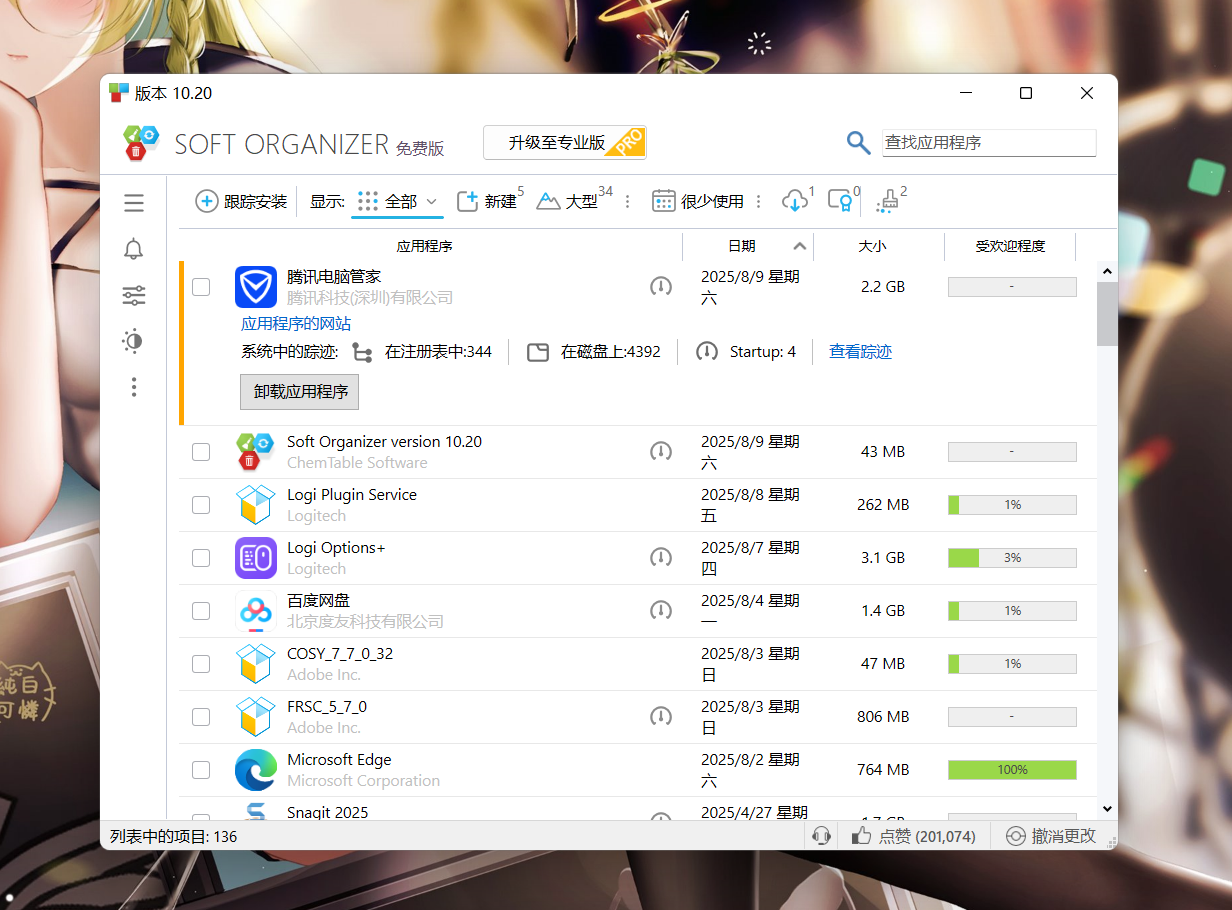Open the cleanup broom icon with badge 2

[x=888, y=201]
